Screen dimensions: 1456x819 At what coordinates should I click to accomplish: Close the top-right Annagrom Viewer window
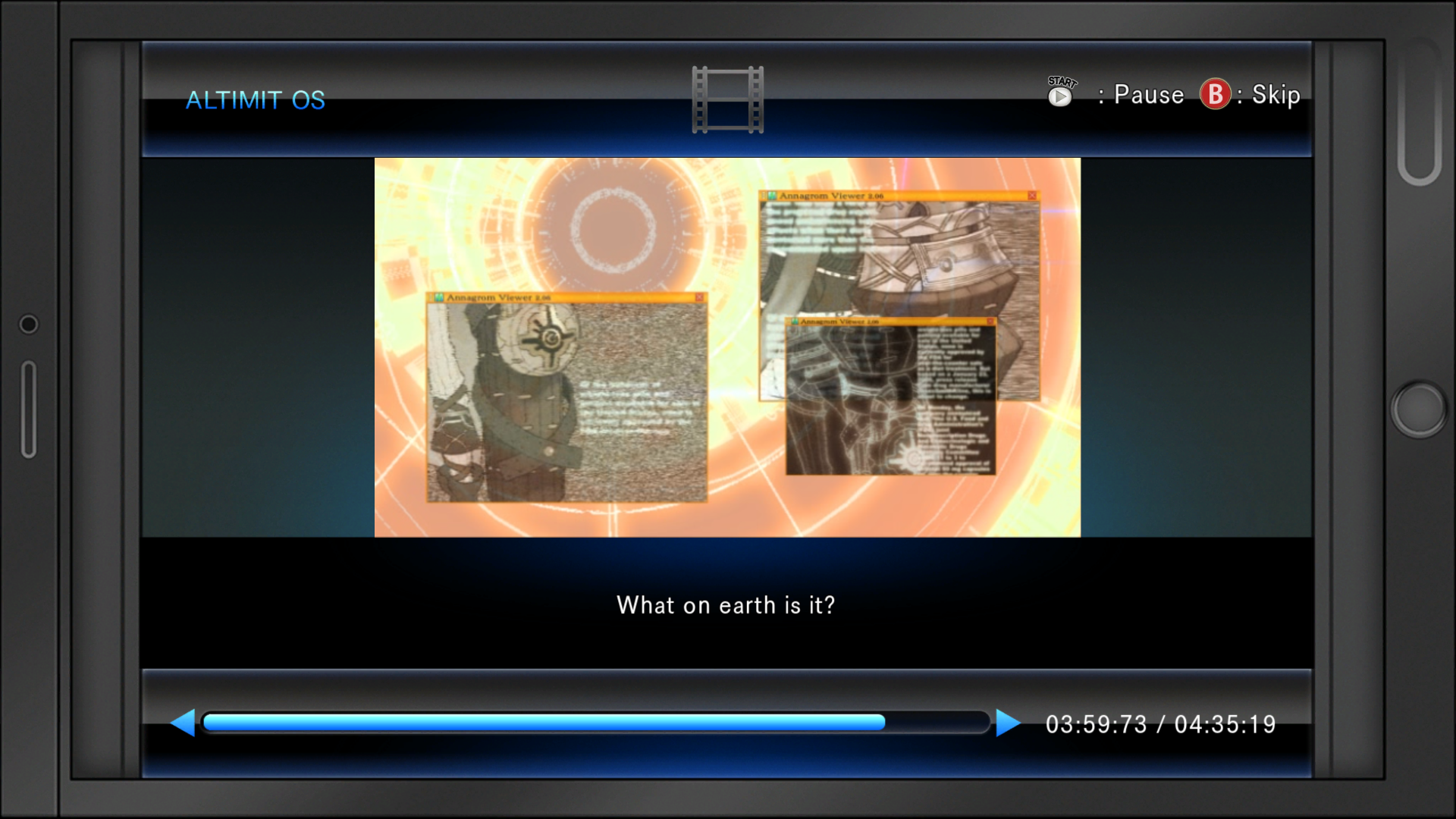click(x=1031, y=196)
